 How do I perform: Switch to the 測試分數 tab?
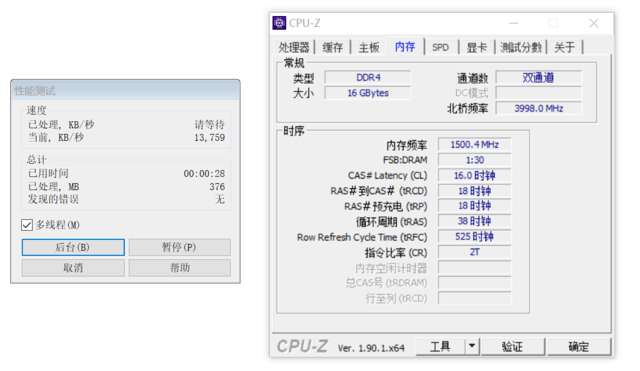click(x=521, y=47)
